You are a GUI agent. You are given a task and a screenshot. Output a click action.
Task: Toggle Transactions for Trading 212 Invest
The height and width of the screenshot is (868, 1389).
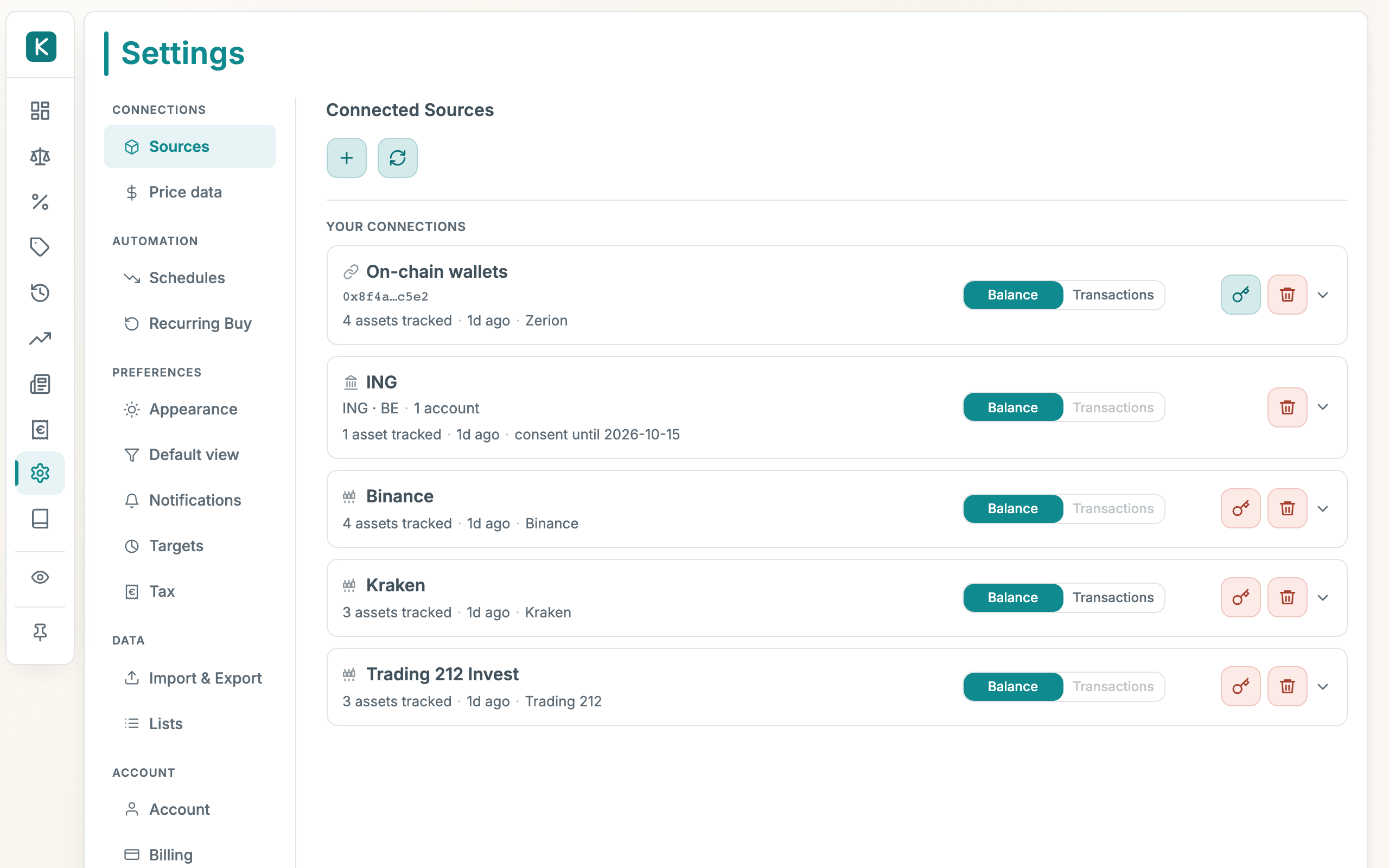pyautogui.click(x=1113, y=687)
